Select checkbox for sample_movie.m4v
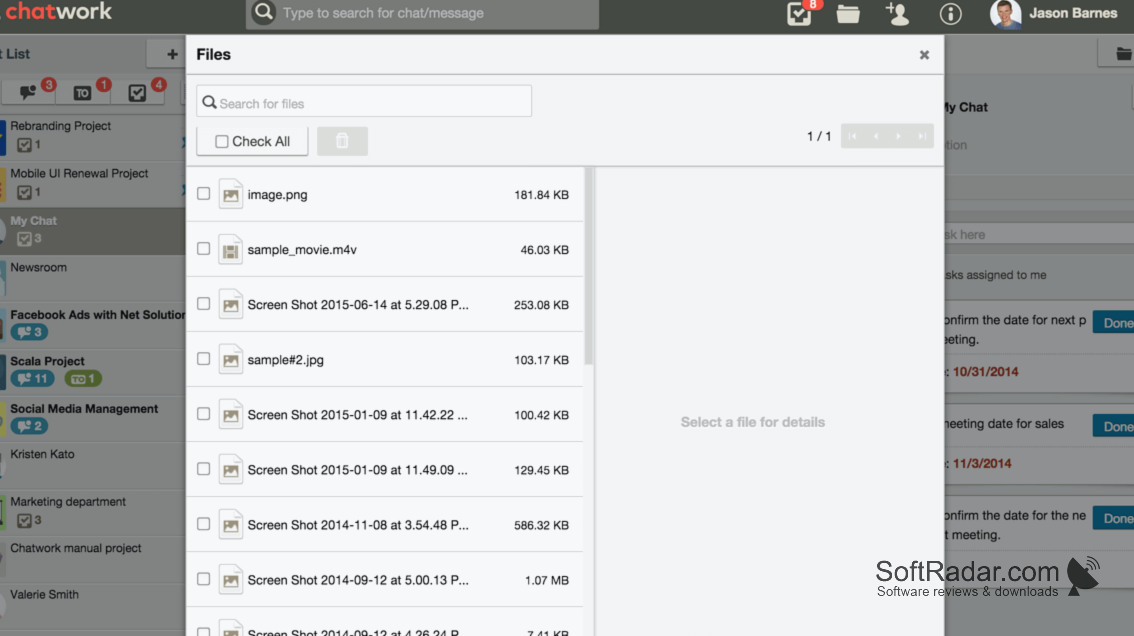This screenshot has height=636, width=1134. (204, 249)
